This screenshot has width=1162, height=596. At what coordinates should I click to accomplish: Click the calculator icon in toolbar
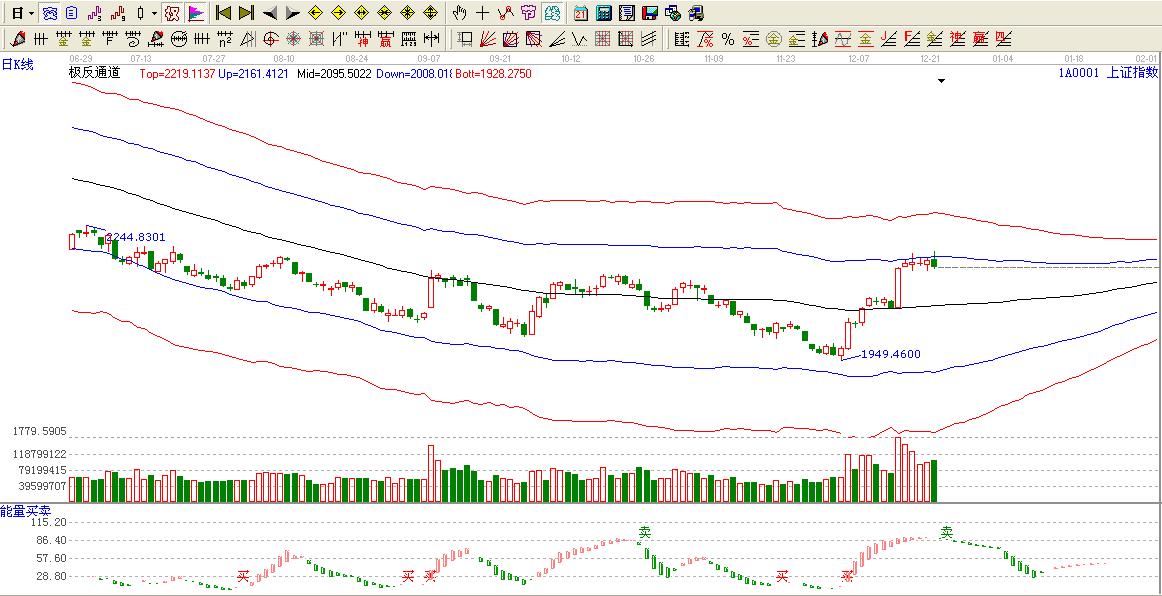click(x=604, y=13)
